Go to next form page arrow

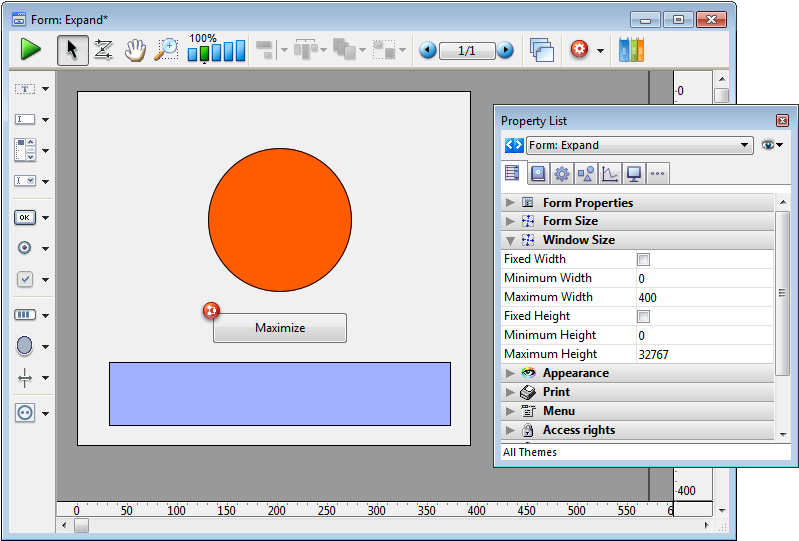click(506, 50)
